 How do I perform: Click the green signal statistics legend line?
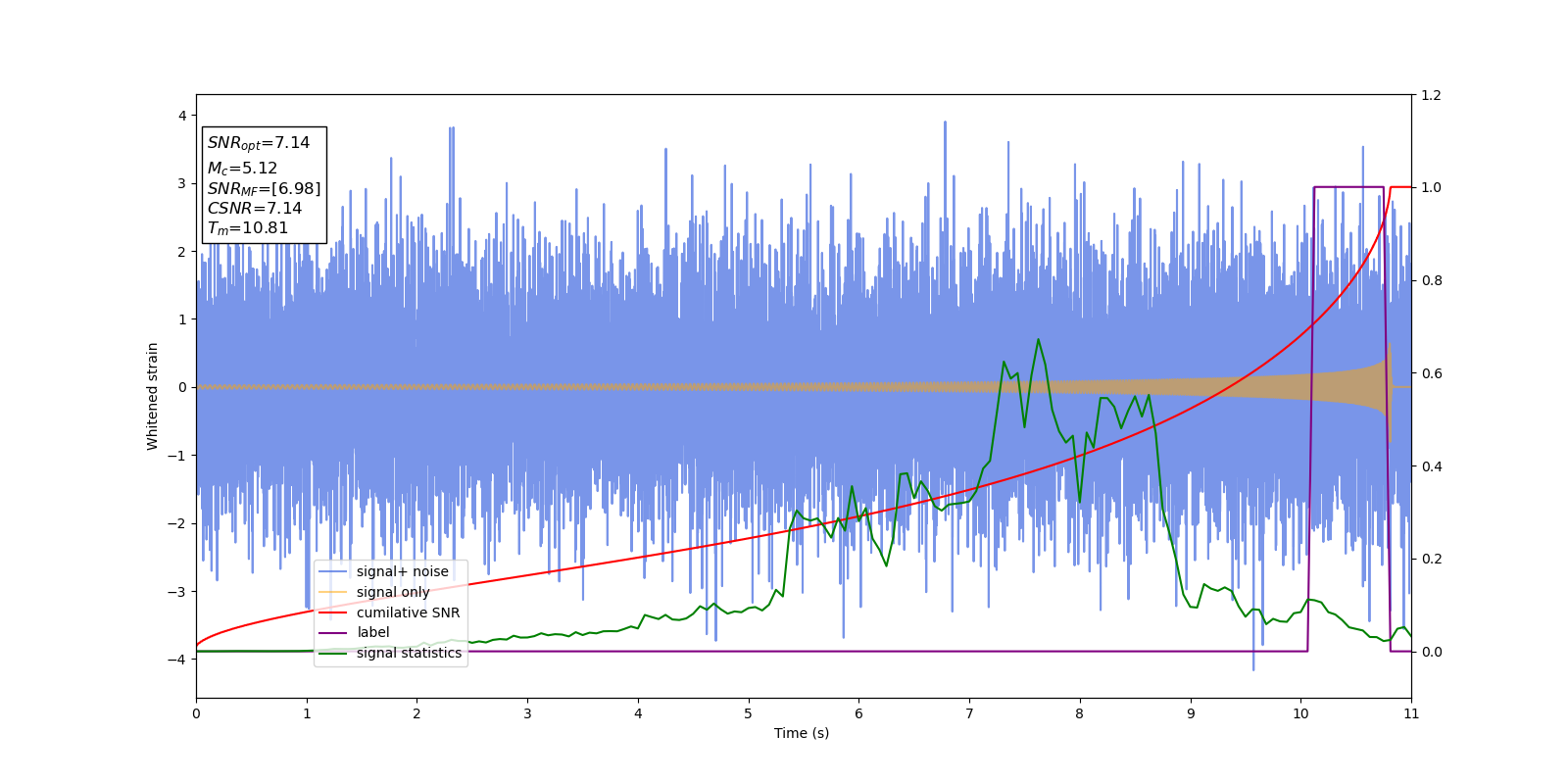(x=333, y=653)
